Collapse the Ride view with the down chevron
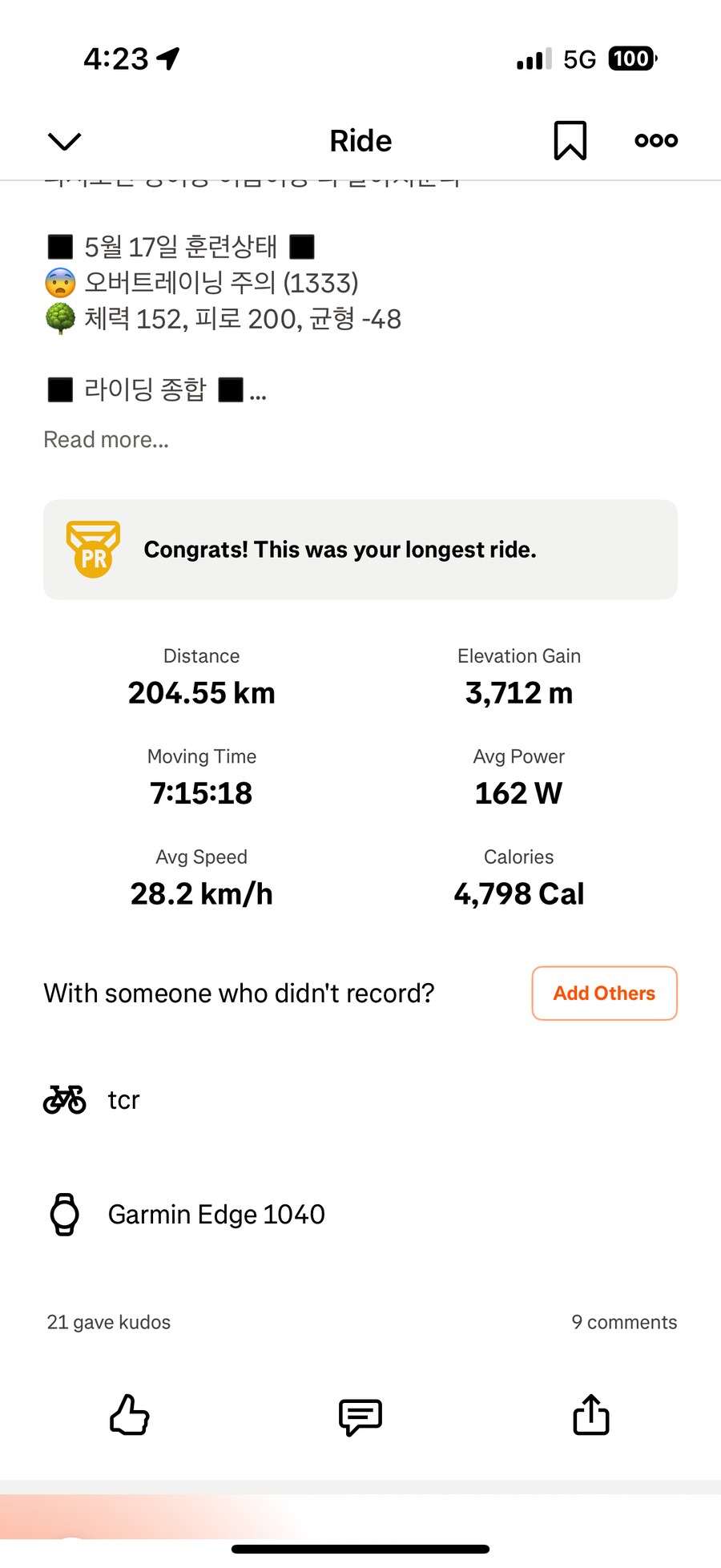721x1568 pixels. click(65, 141)
